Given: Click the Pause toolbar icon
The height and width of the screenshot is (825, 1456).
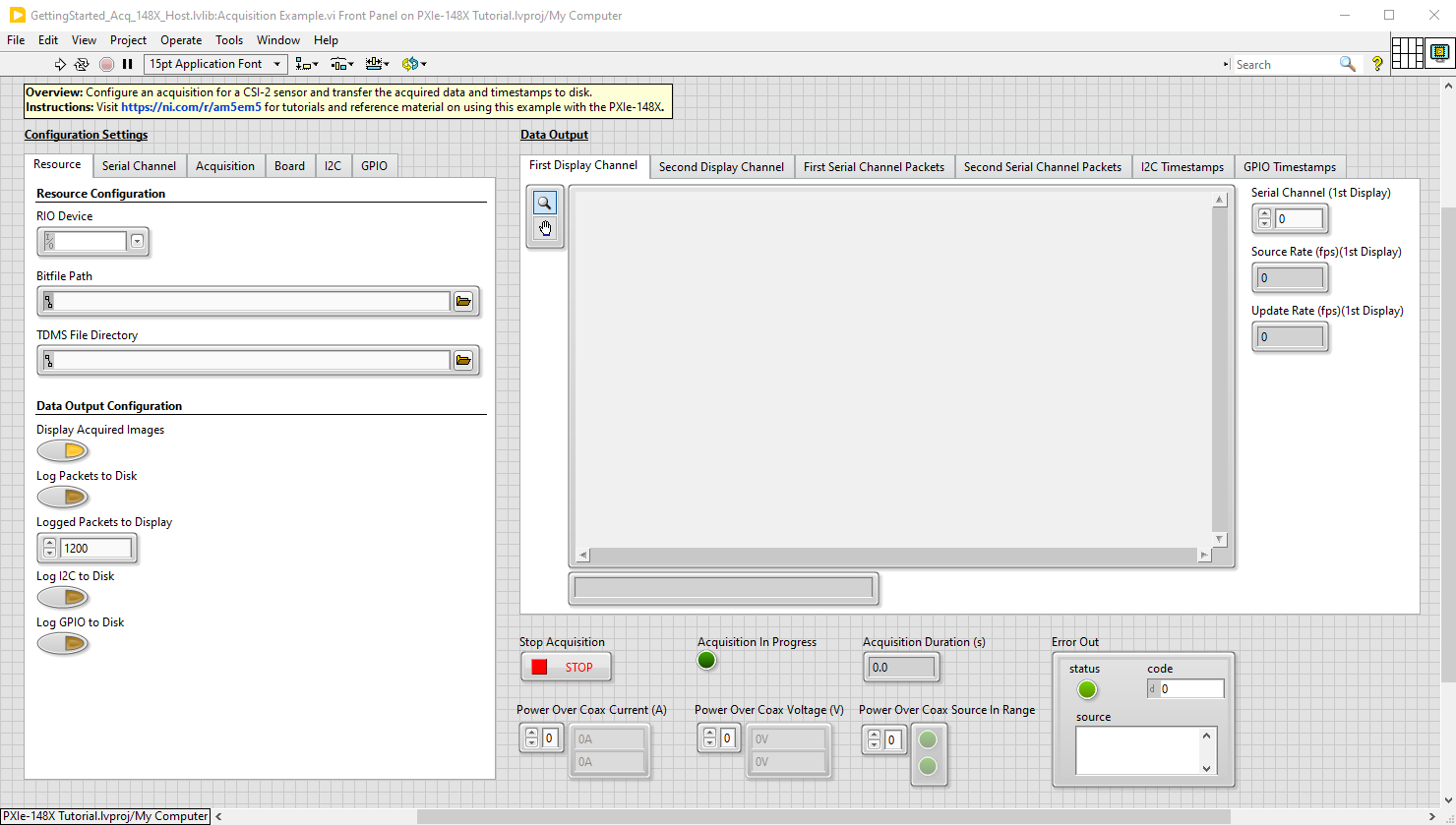Looking at the screenshot, I should click(x=127, y=64).
